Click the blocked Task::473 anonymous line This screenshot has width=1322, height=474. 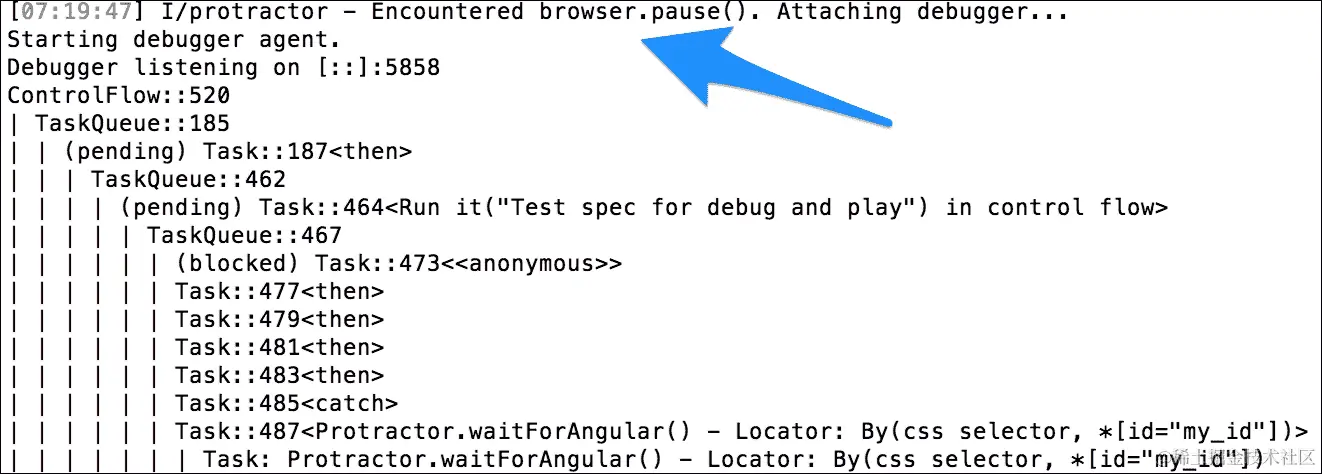coord(398,264)
